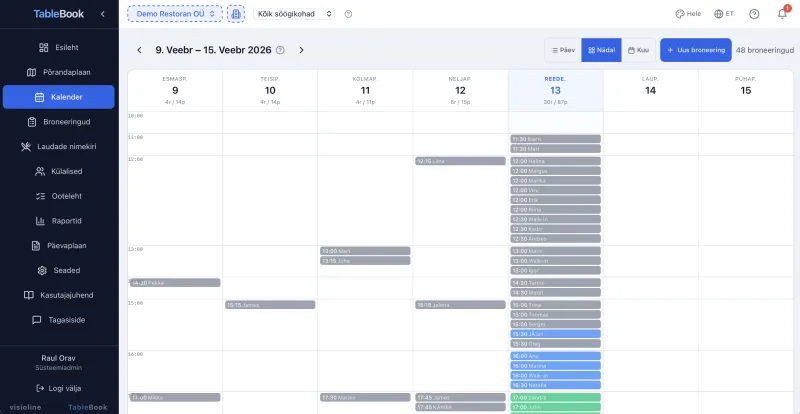Open Thursday's 15:15 Jelena booking
The height and width of the screenshot is (414, 800).
(x=460, y=305)
